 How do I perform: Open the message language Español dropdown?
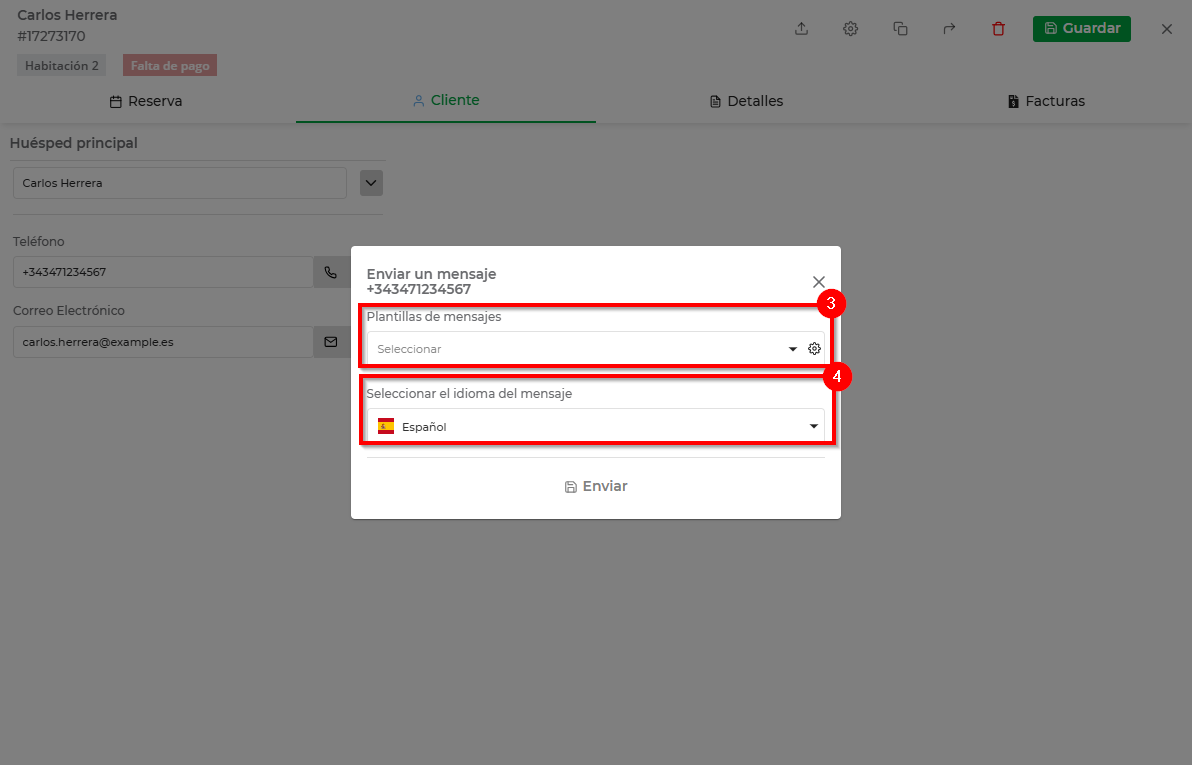(x=596, y=427)
